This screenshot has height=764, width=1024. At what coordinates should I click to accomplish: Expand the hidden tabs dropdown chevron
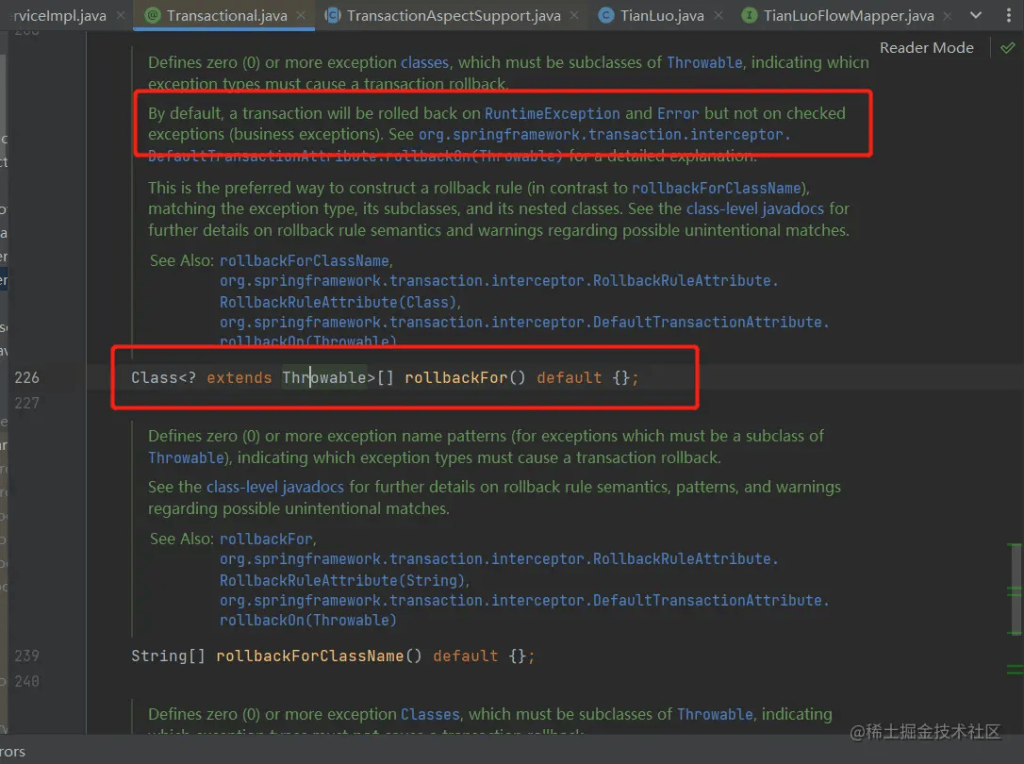point(977,16)
